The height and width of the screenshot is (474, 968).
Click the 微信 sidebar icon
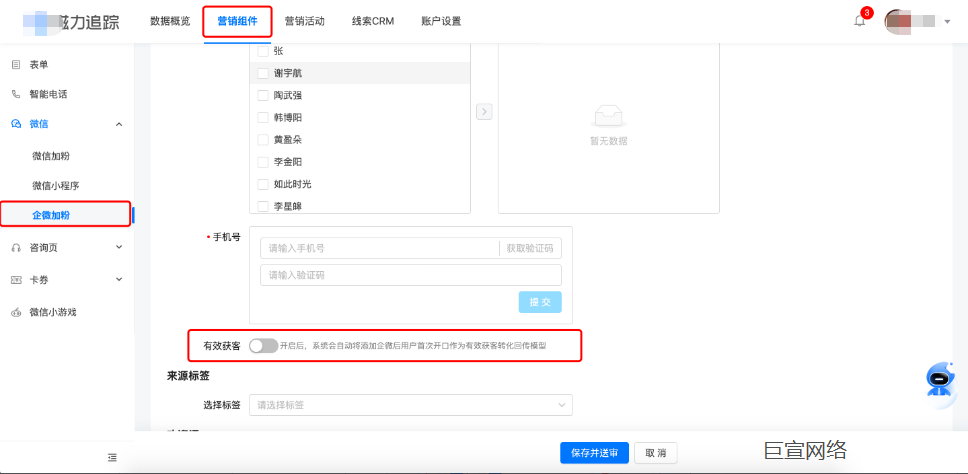coord(16,124)
